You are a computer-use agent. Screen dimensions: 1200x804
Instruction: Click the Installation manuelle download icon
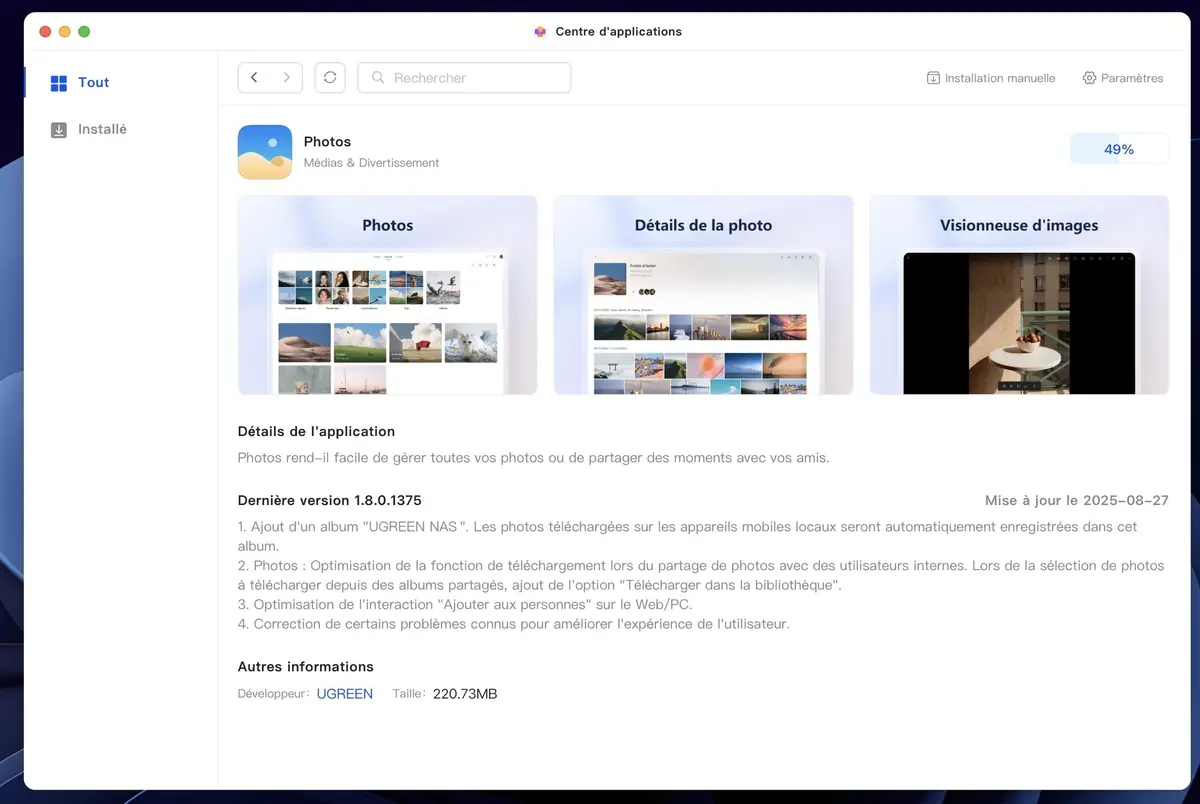pyautogui.click(x=932, y=77)
